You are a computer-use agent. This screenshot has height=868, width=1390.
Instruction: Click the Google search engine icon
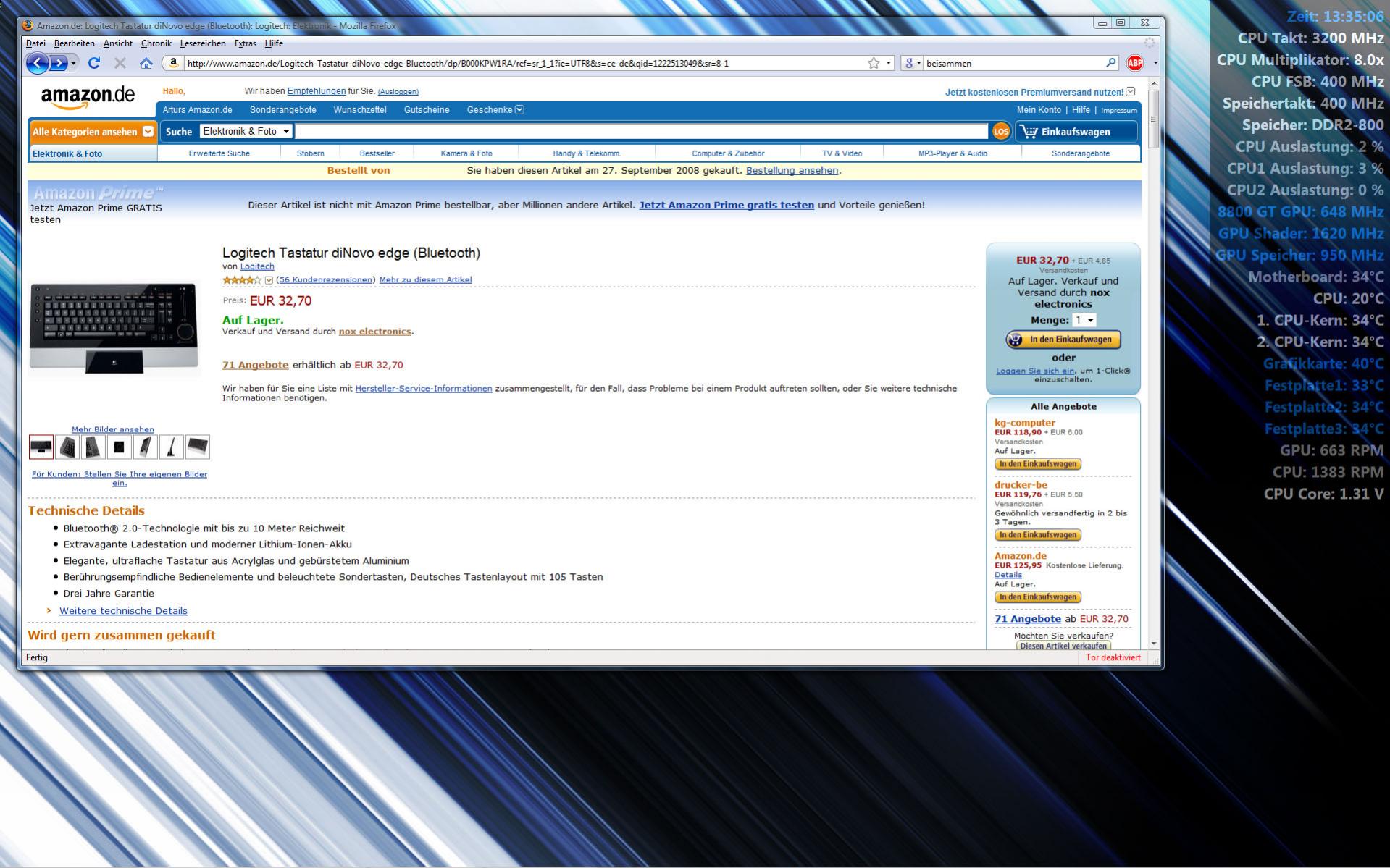[909, 63]
